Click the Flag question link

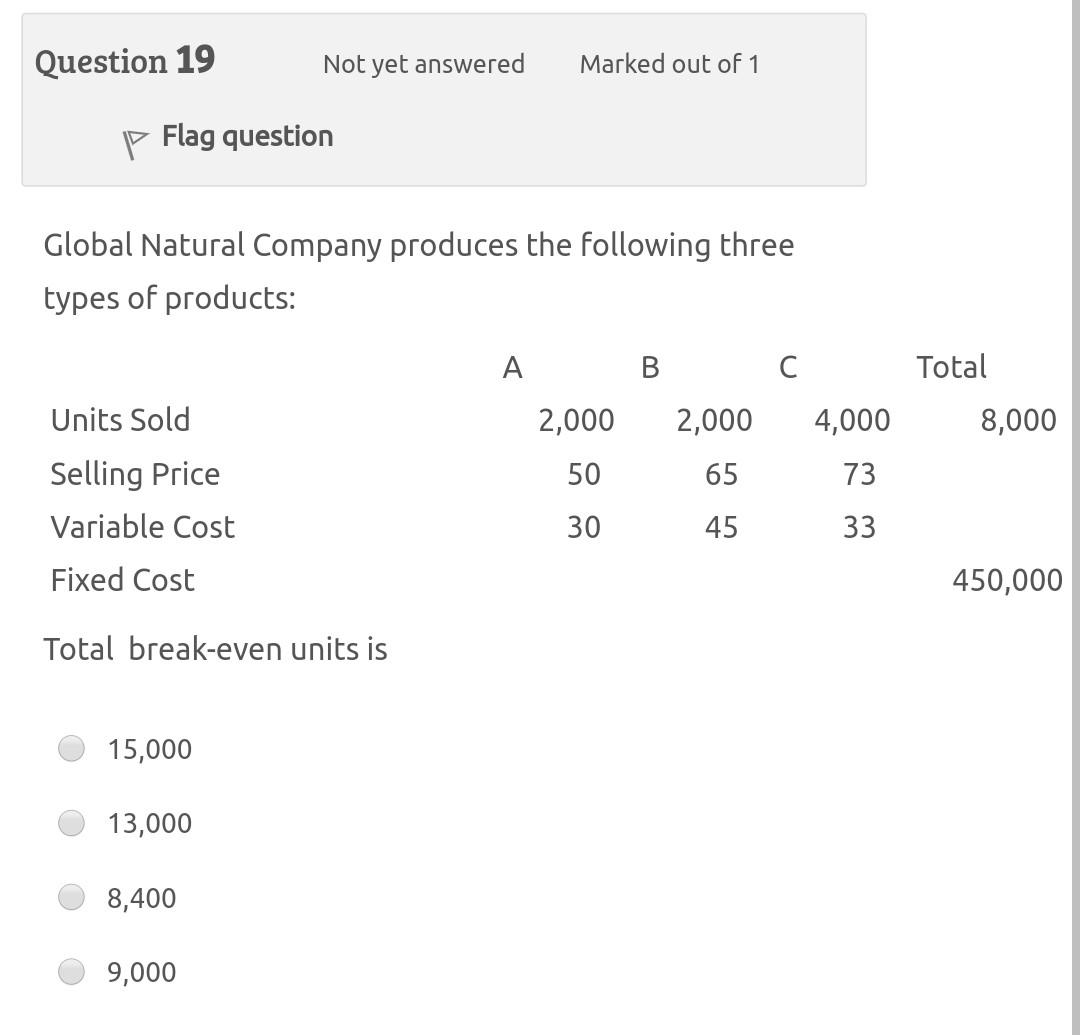click(x=247, y=136)
